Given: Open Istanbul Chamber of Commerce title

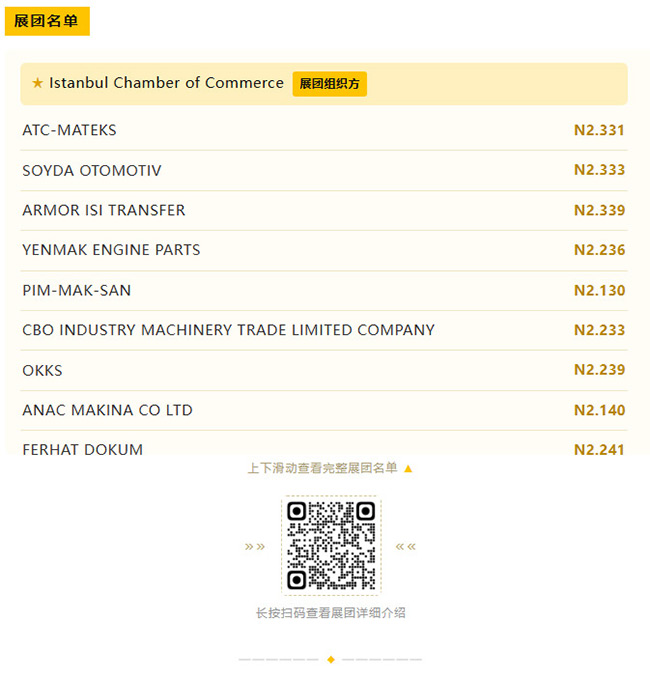Looking at the screenshot, I should point(167,83).
